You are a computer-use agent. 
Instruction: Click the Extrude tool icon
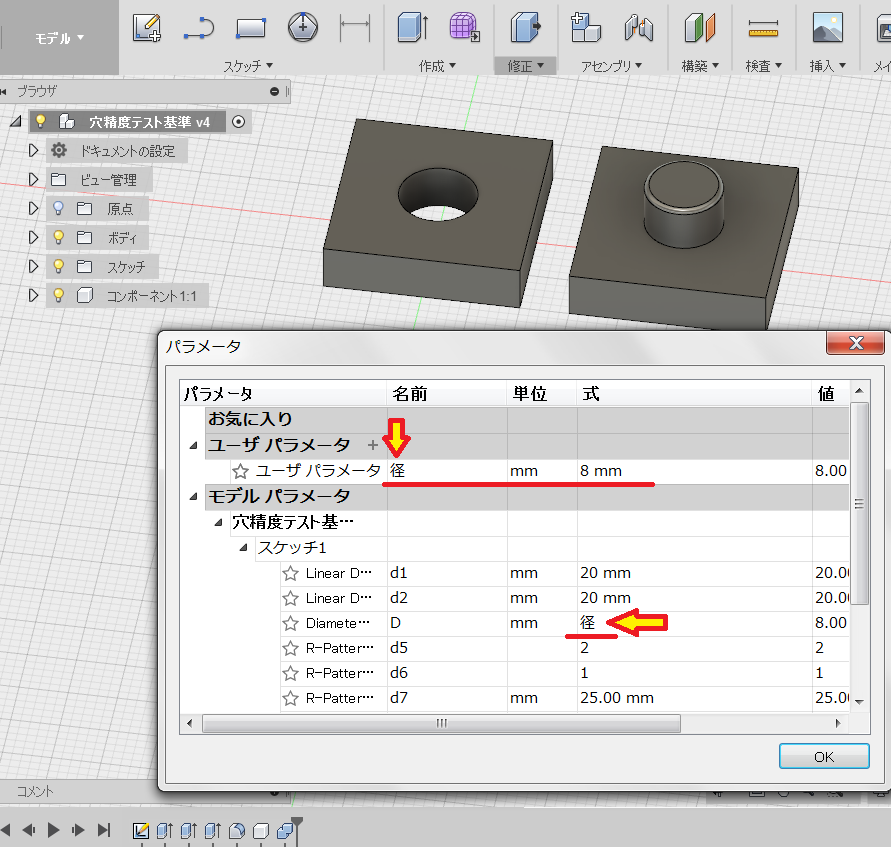pos(413,27)
